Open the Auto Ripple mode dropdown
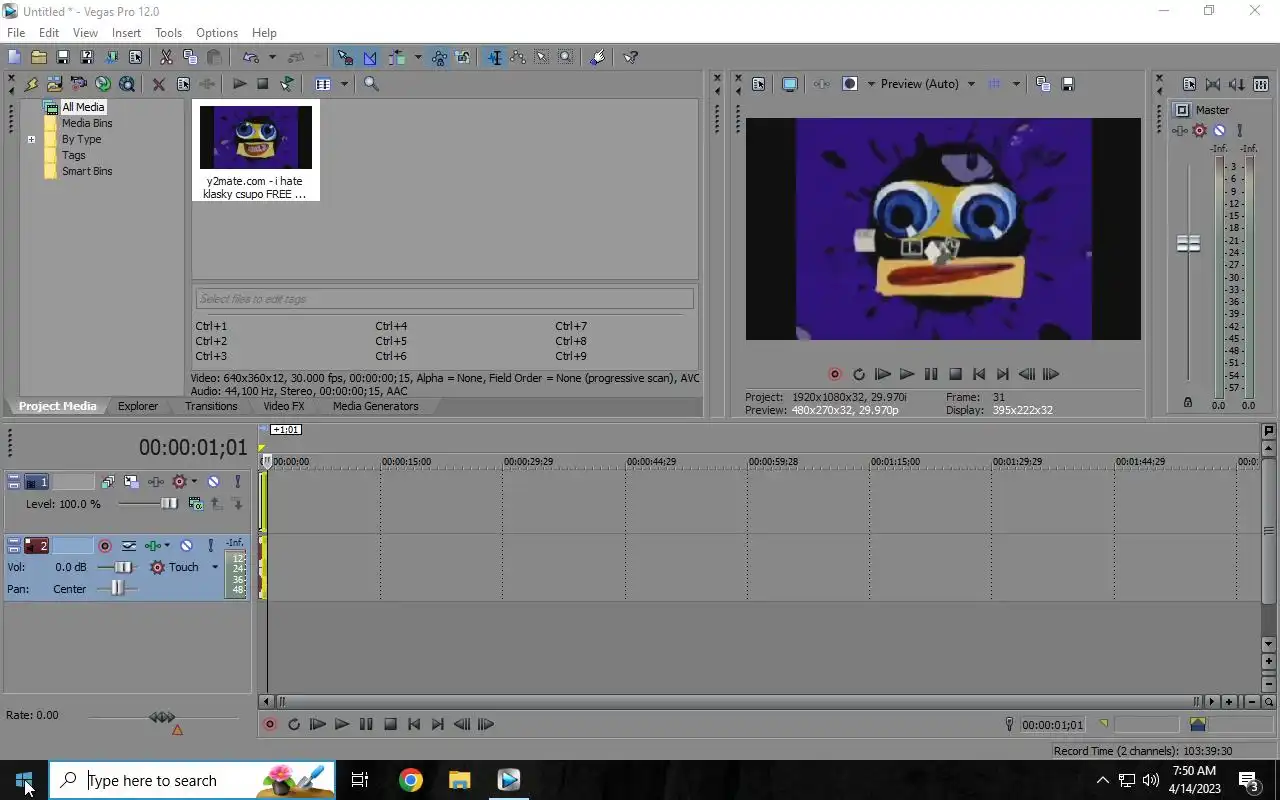 (417, 57)
